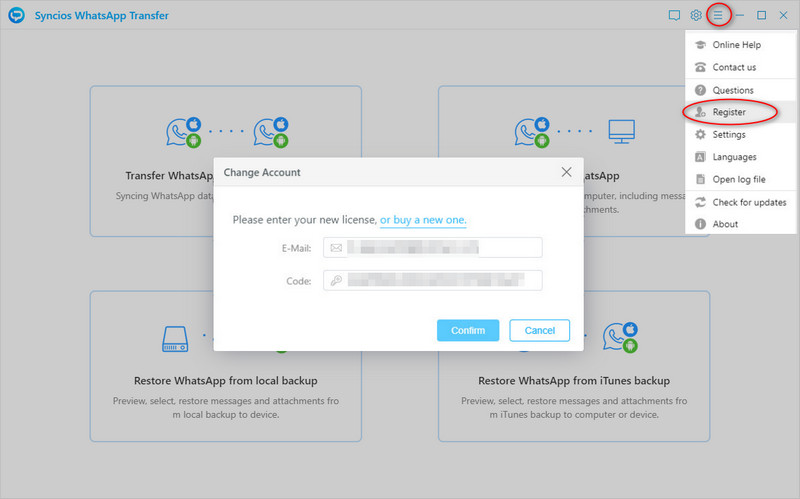Click the Transfer WhatsApp card title
Image resolution: width=800 pixels, height=499 pixels.
[x=169, y=176]
